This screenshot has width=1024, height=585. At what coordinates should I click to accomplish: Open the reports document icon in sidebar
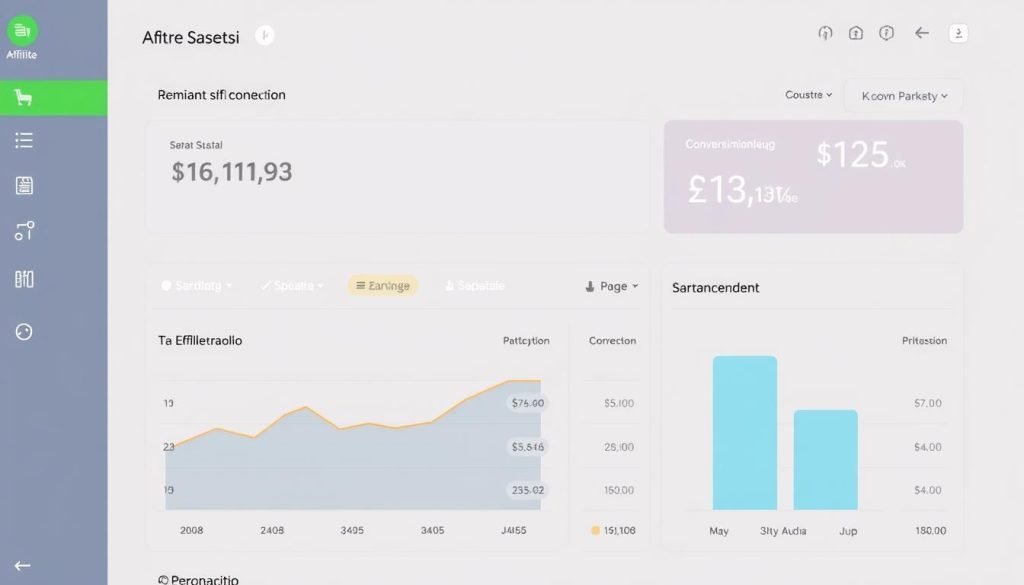click(x=24, y=185)
